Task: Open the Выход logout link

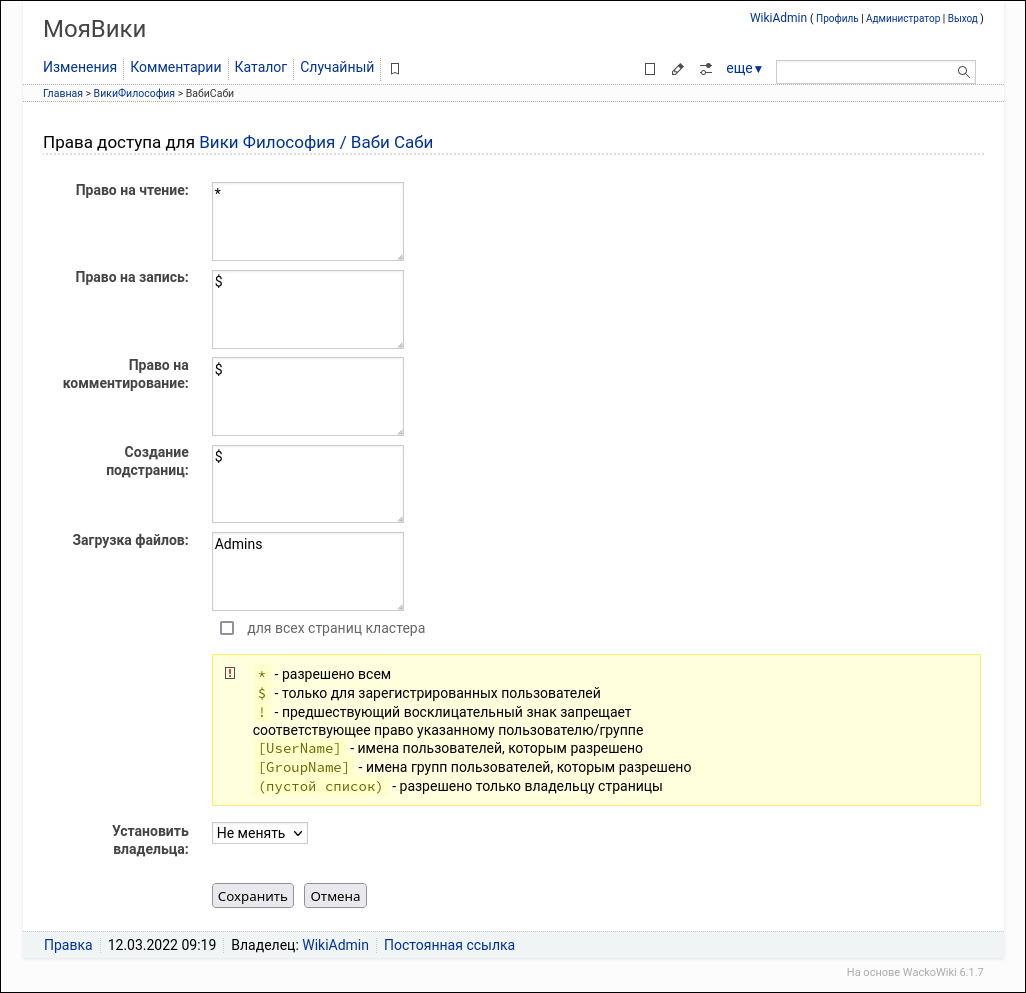Action: point(963,18)
